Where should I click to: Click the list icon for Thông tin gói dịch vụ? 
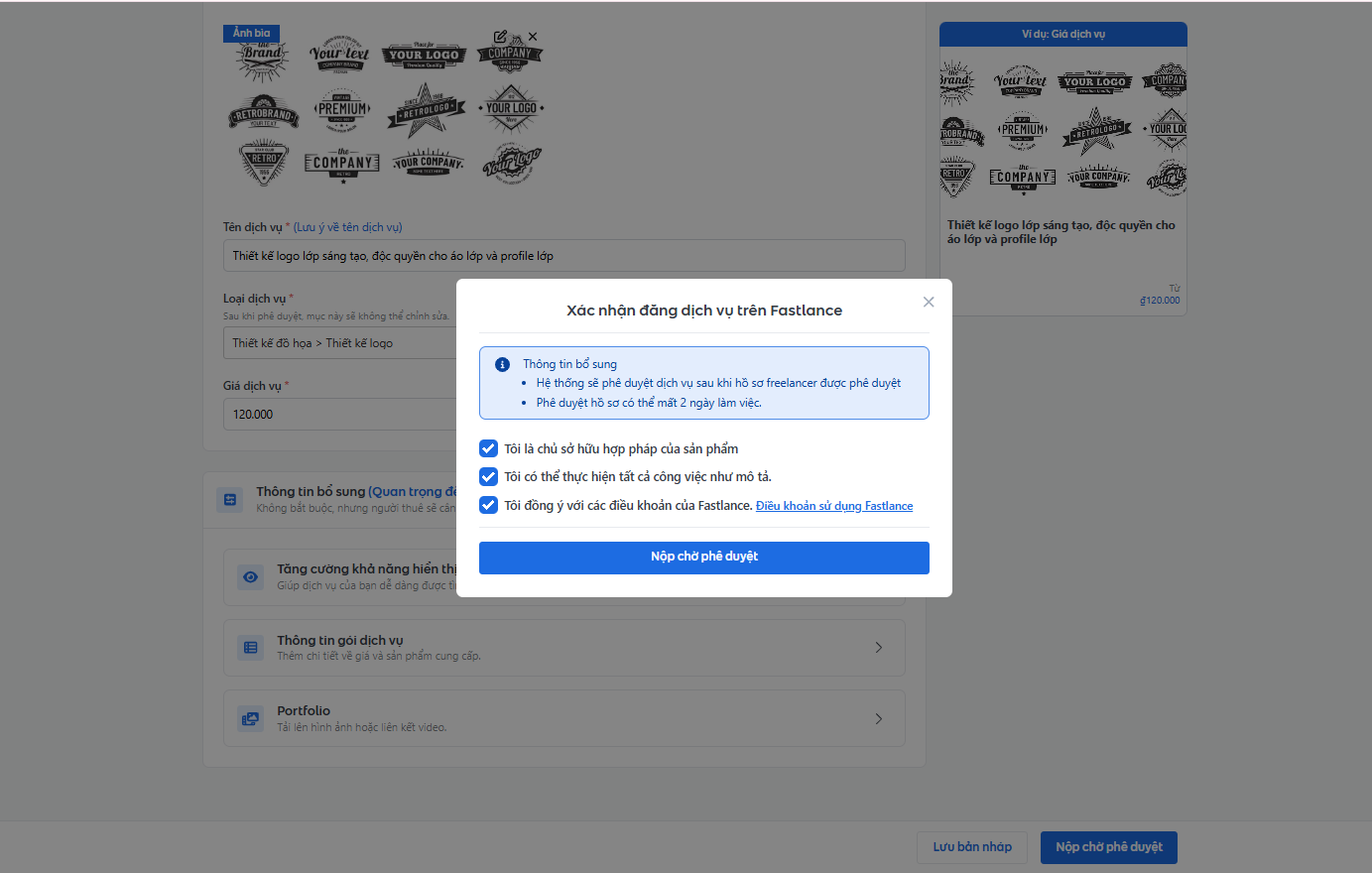pyautogui.click(x=250, y=648)
